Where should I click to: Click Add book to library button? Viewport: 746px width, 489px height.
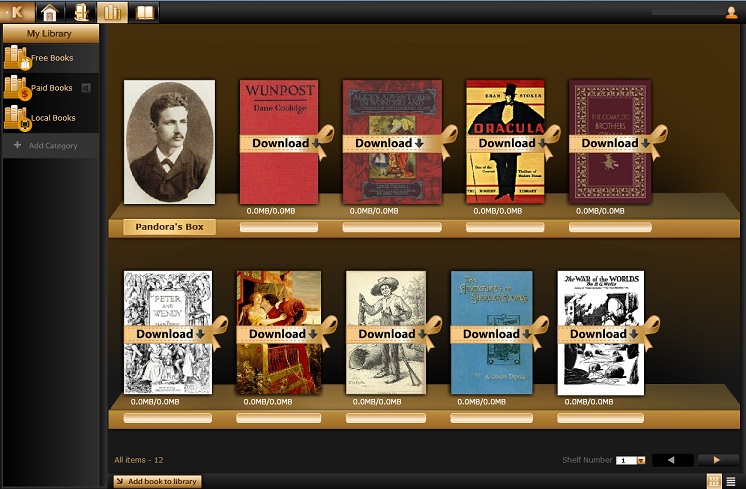click(157, 481)
